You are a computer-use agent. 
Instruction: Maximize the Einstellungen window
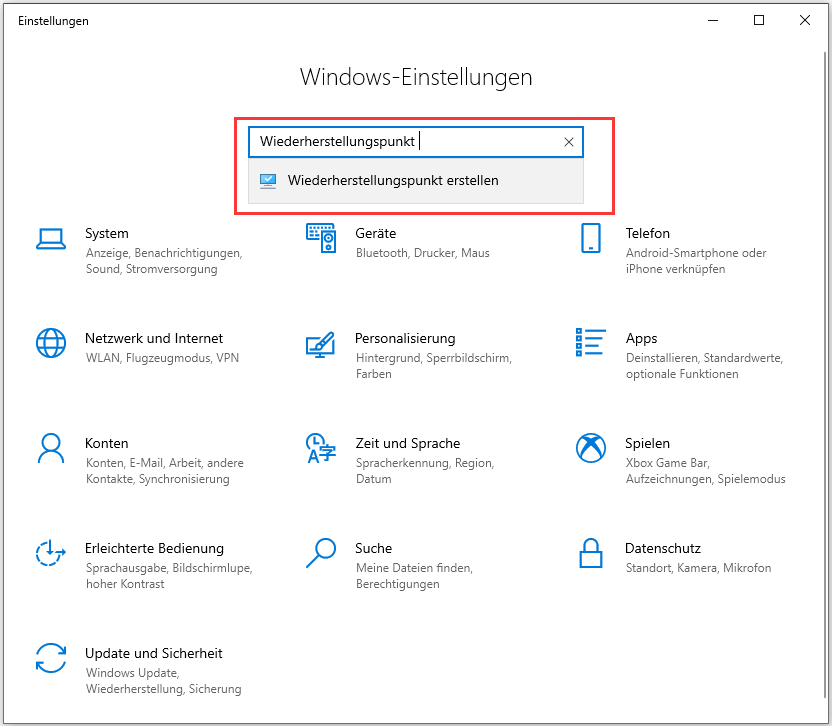coord(759,20)
